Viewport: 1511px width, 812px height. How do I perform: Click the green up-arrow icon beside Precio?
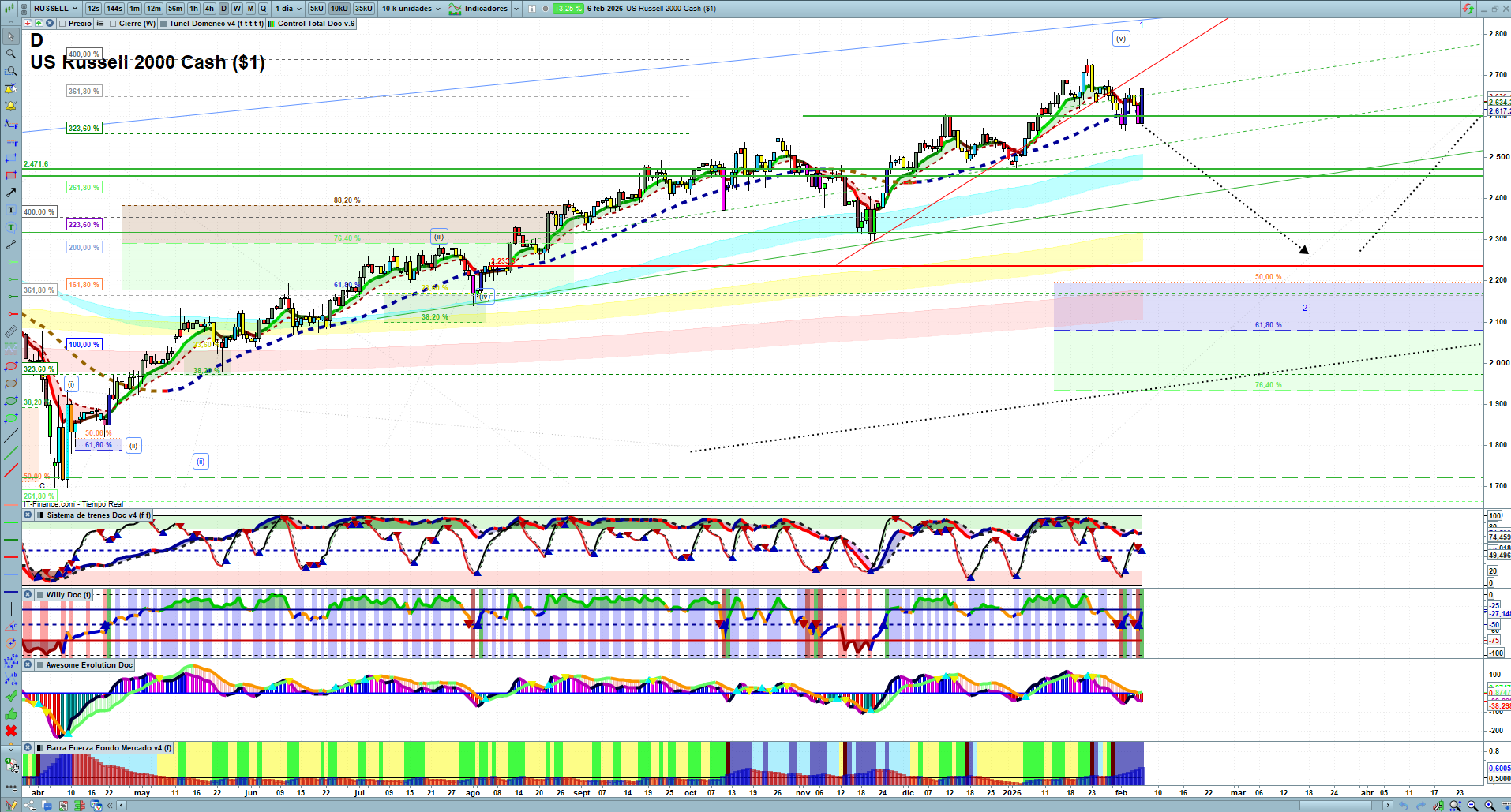pyautogui.click(x=39, y=24)
